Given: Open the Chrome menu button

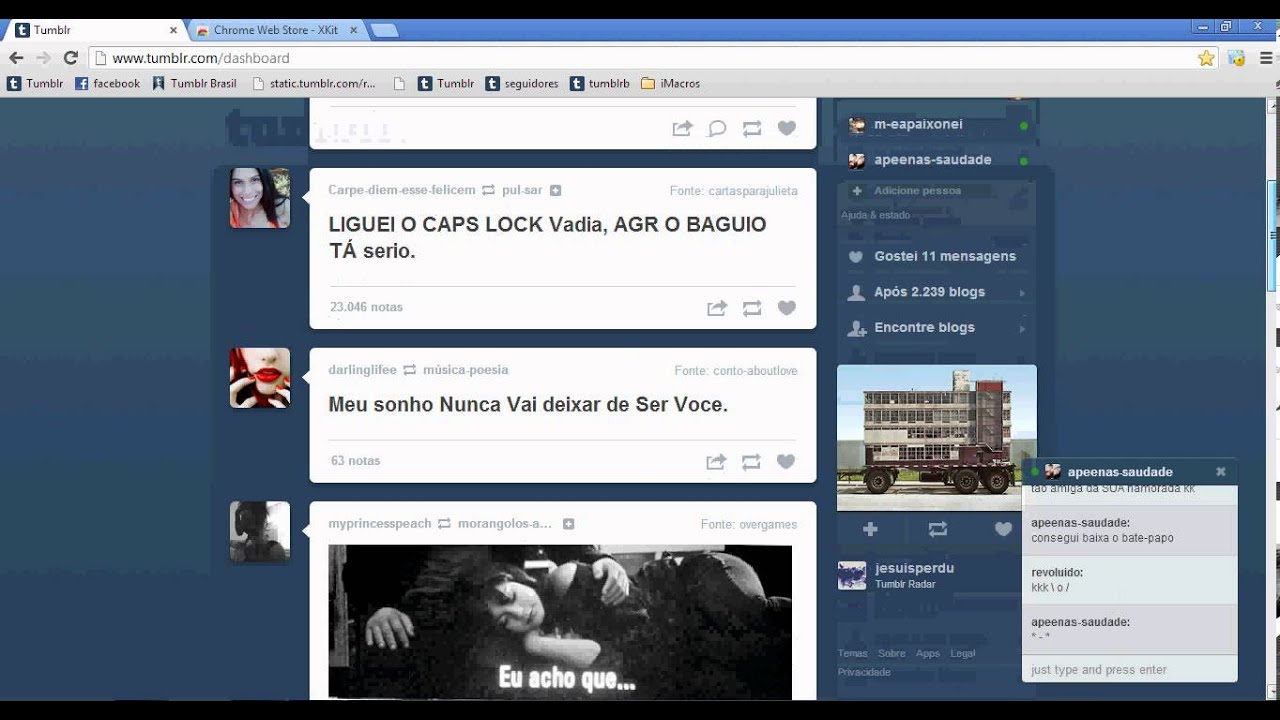Looking at the screenshot, I should [x=1266, y=58].
